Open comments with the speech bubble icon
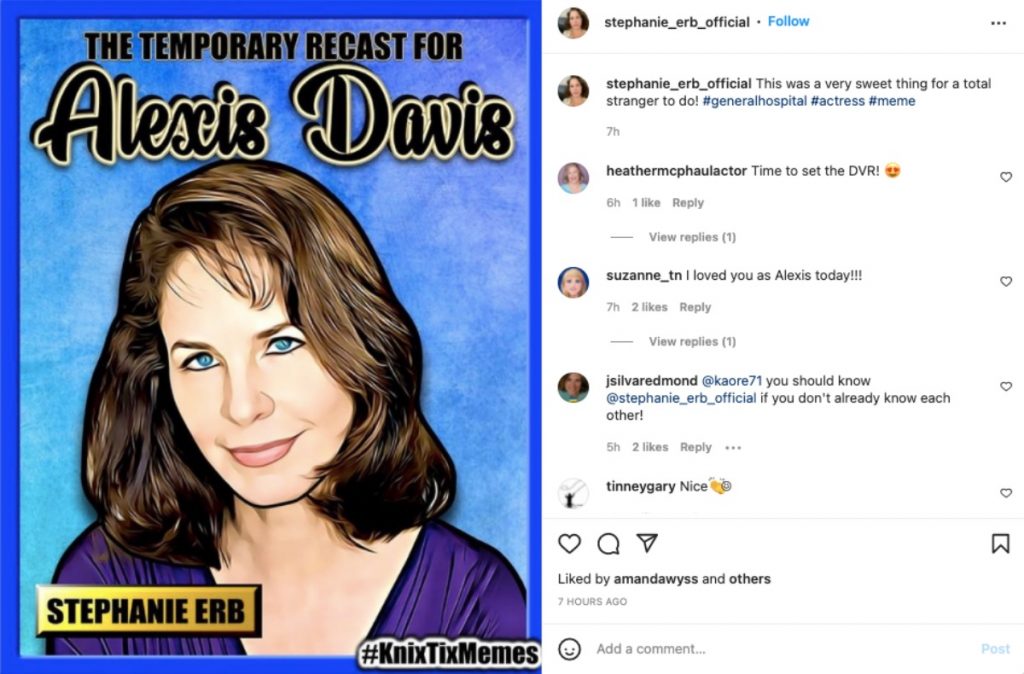 pos(609,544)
